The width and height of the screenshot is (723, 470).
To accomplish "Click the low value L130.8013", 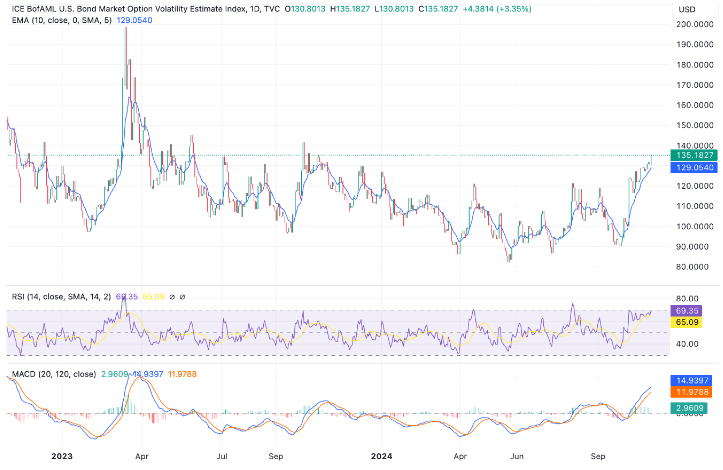I will click(x=394, y=9).
